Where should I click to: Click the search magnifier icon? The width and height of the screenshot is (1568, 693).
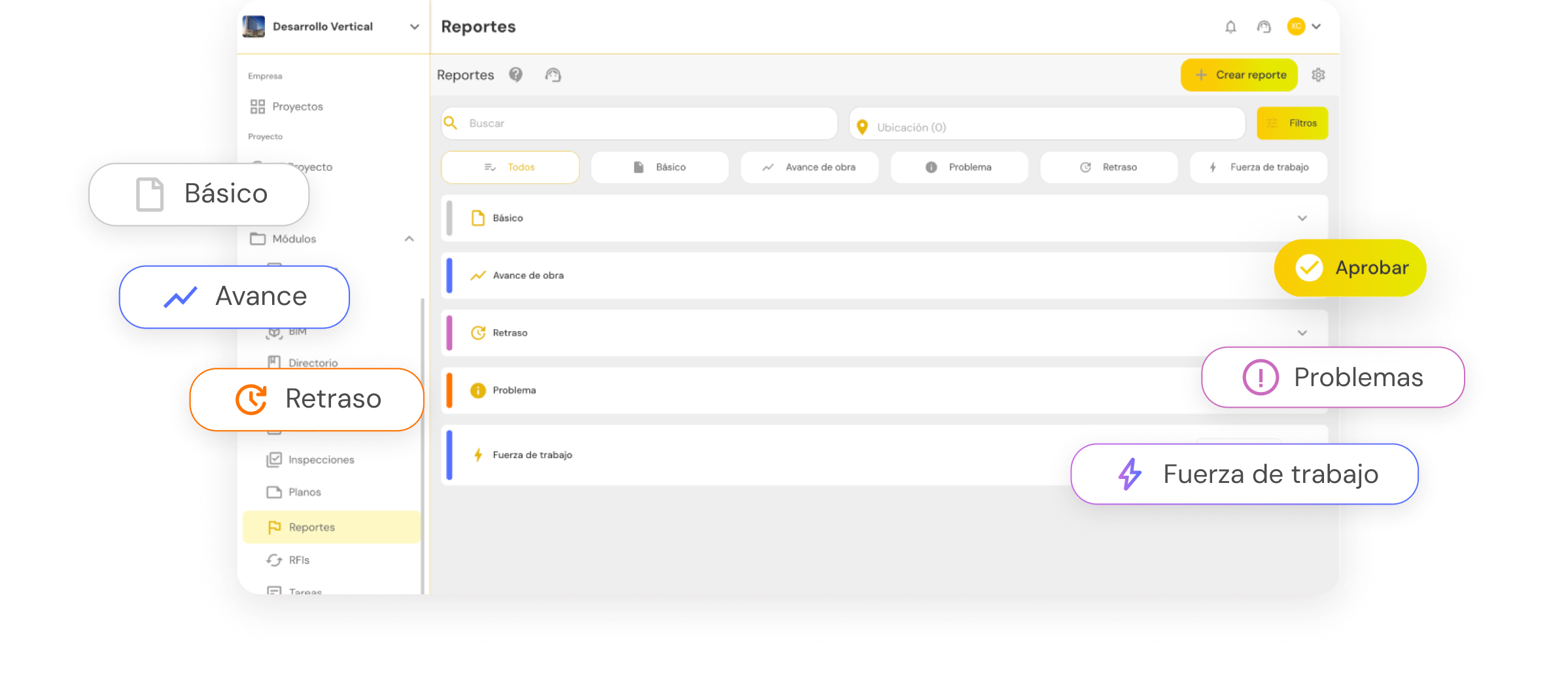(x=451, y=123)
